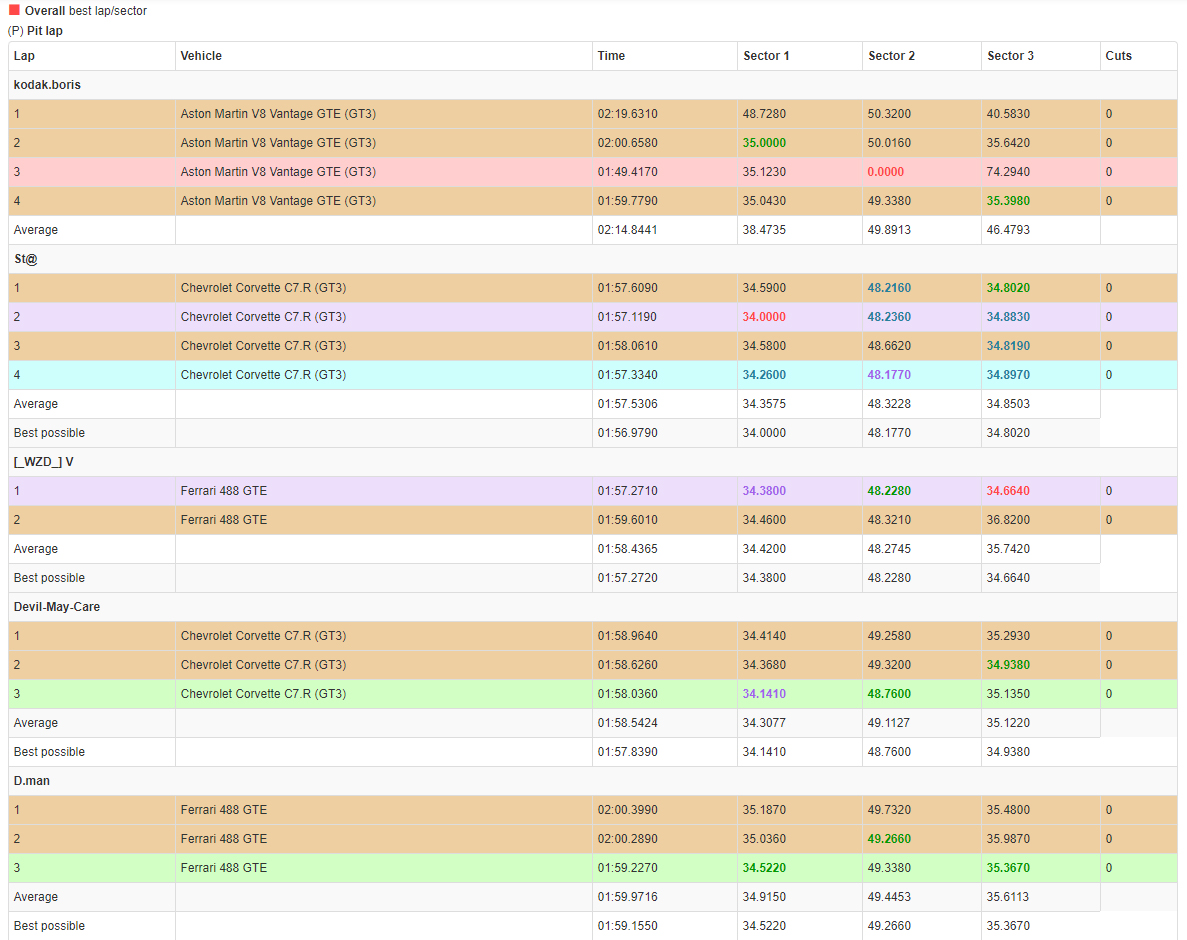Click the red 34.0000 sector 1 value in lap row
The image size is (1187, 940).
coord(764,317)
